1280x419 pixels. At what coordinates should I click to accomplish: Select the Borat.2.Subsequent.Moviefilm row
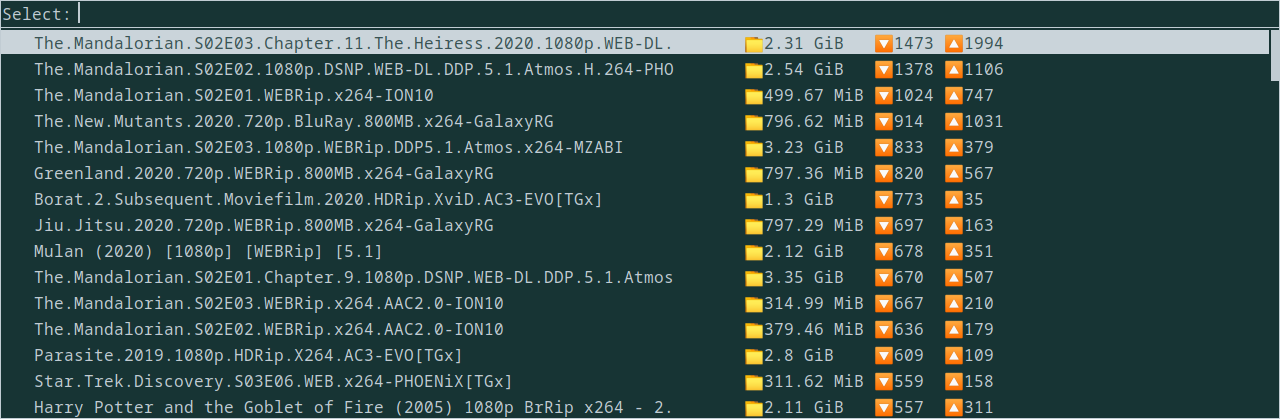[635, 200]
